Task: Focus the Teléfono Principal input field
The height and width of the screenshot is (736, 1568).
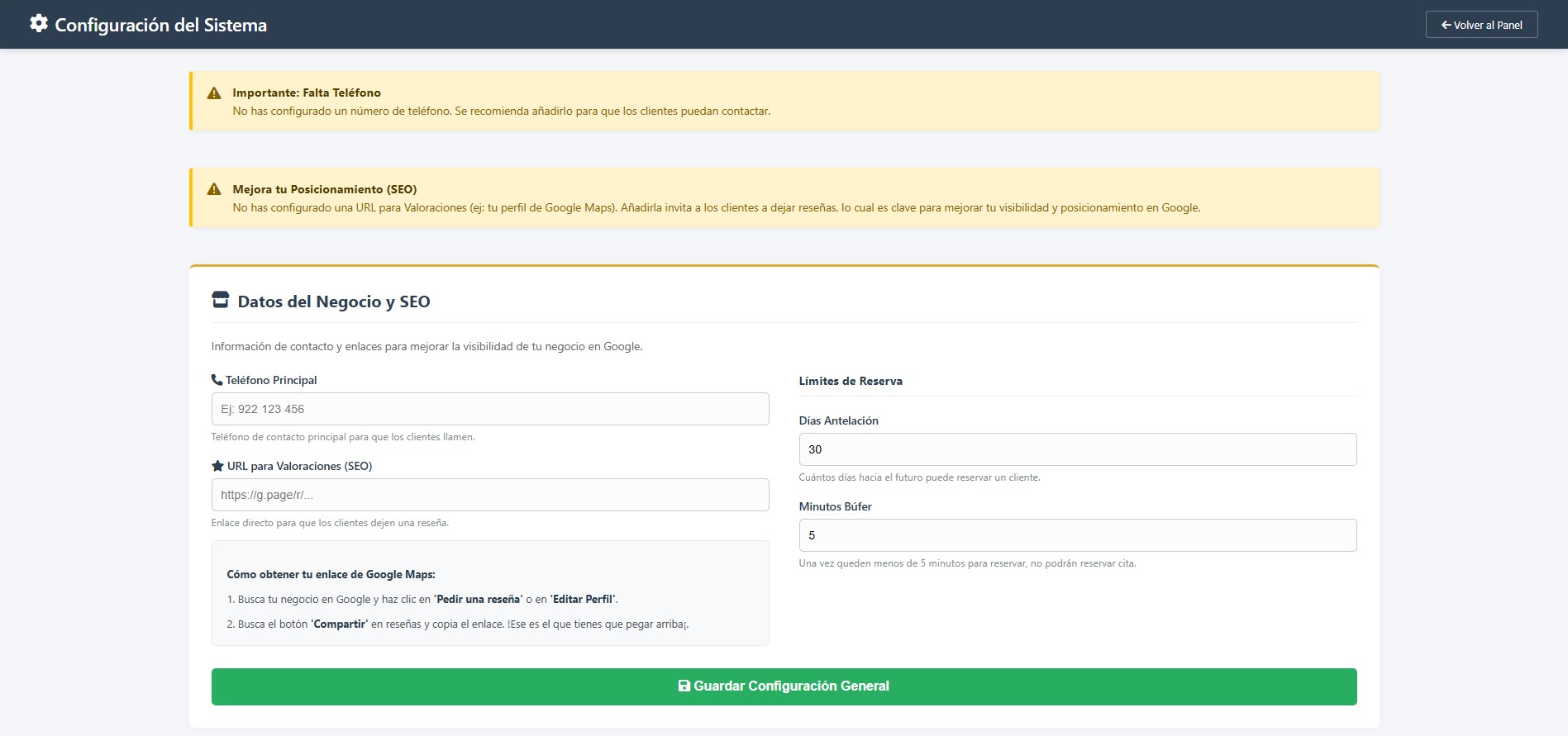Action: [x=490, y=409]
